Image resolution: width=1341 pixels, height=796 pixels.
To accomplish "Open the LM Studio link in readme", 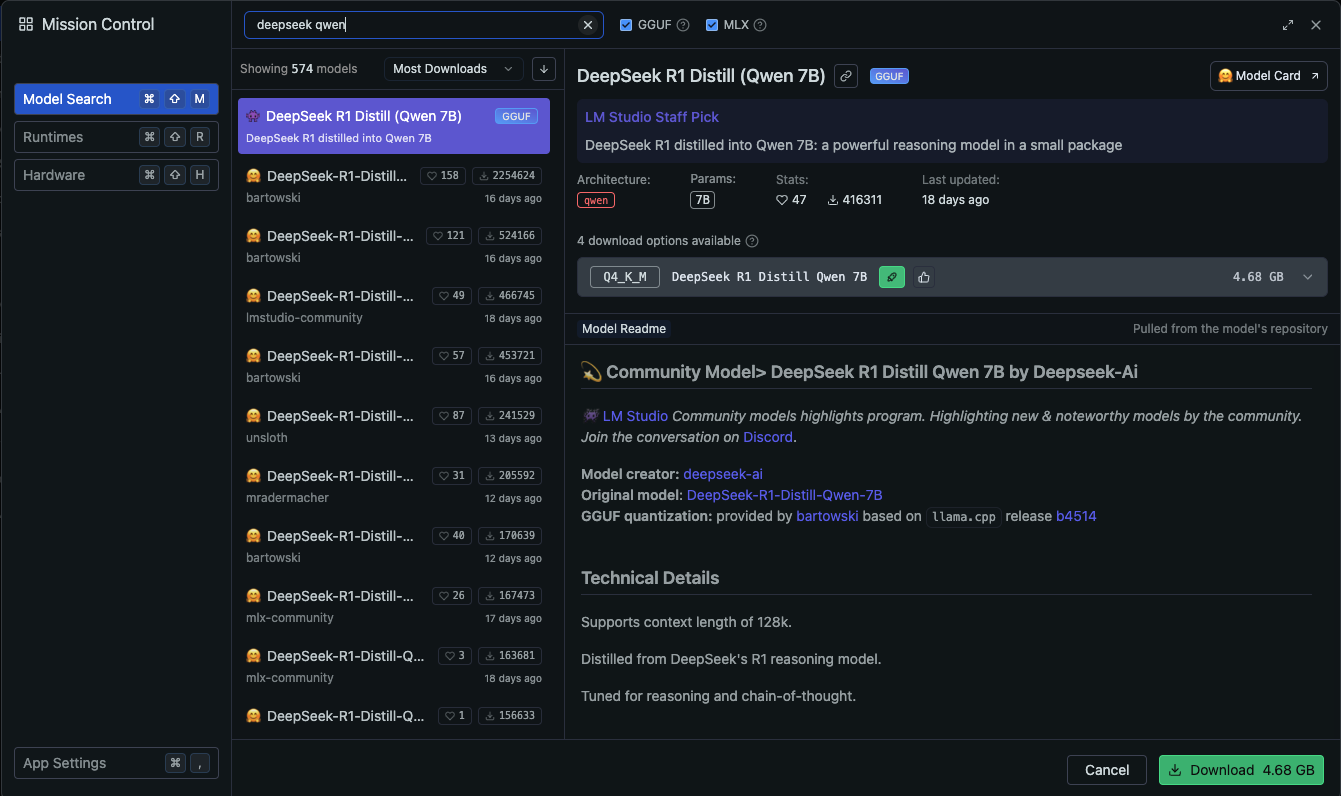I will 635,416.
